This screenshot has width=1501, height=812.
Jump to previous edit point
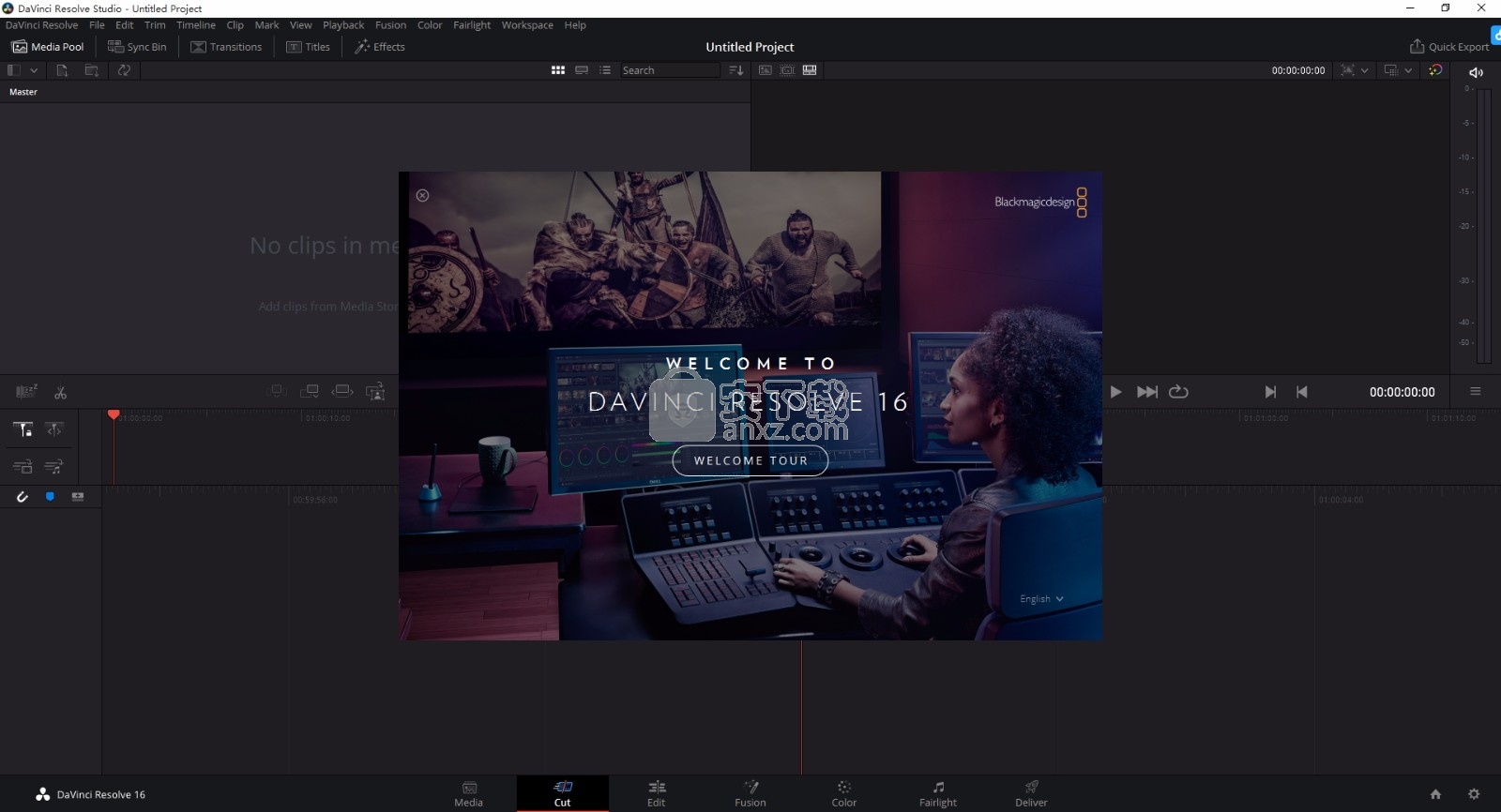pos(1302,392)
